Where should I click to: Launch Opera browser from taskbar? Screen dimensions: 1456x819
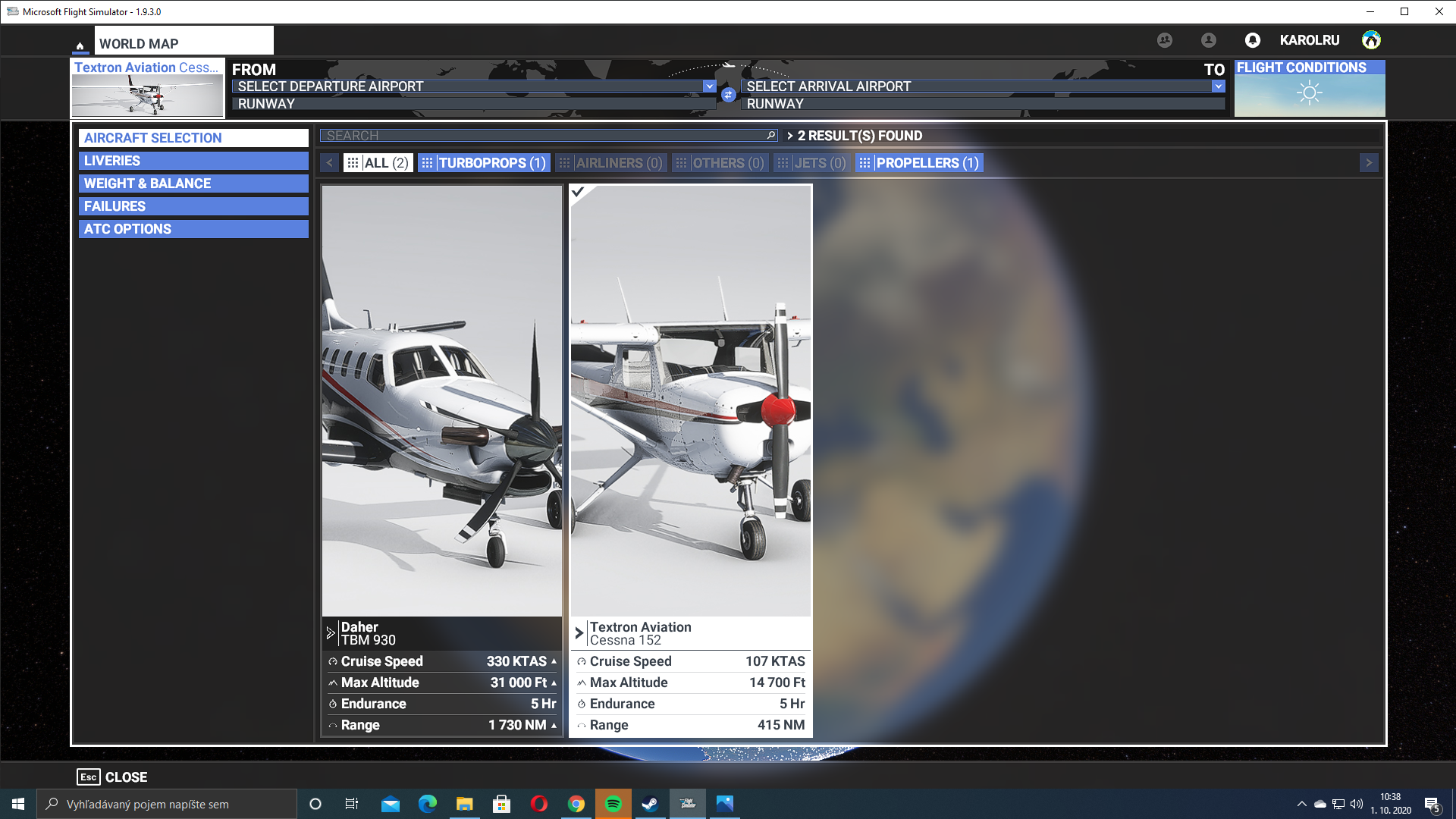click(x=539, y=804)
